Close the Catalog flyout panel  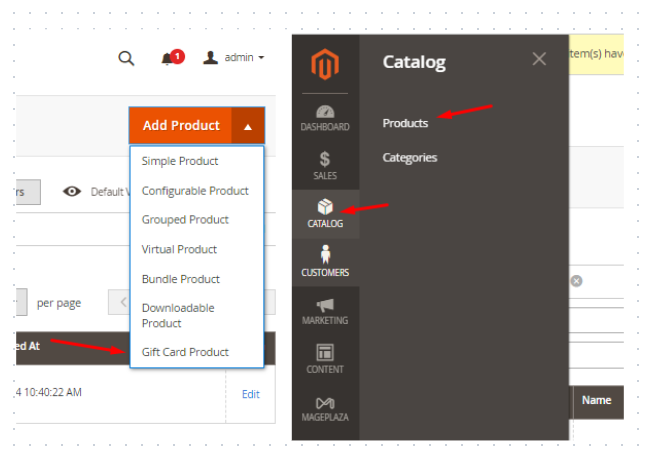539,59
